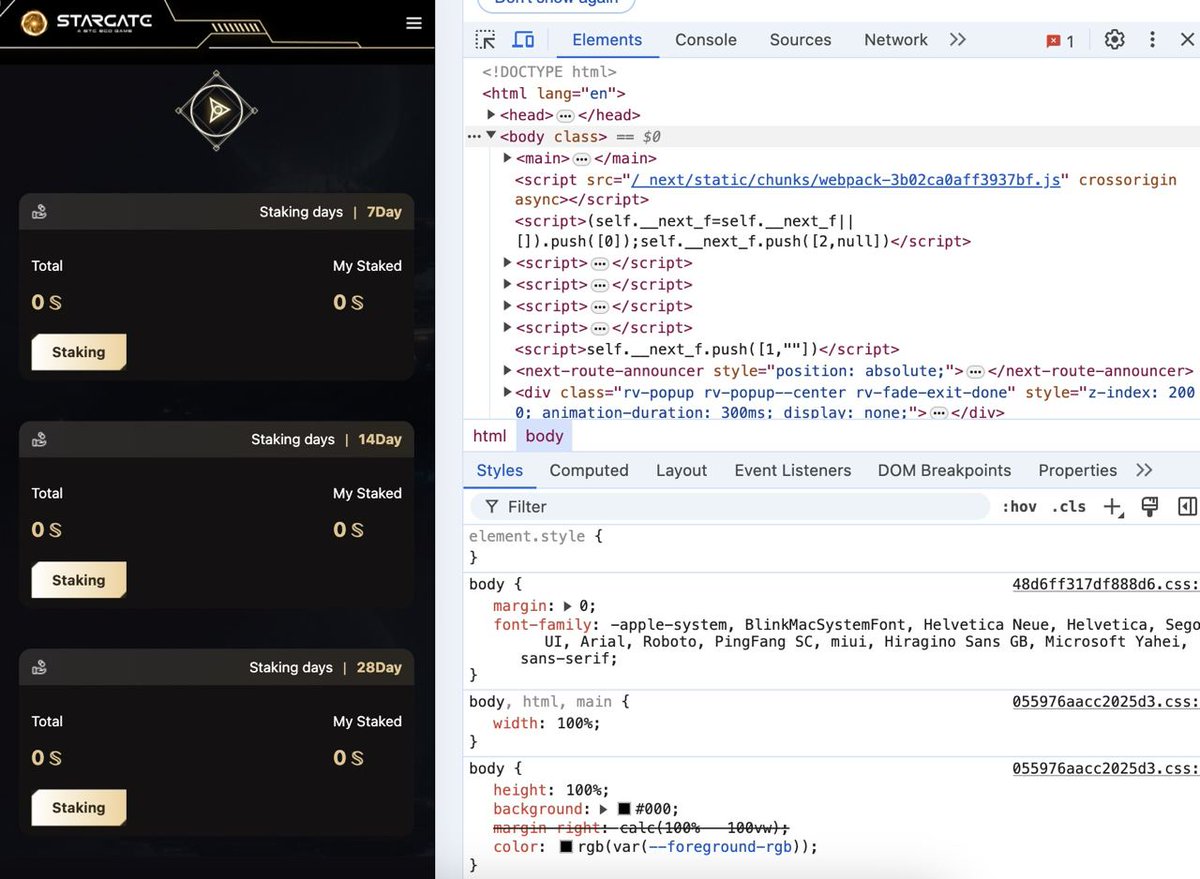Screen dimensions: 1200x879
Task: Expand the background shorthand property
Action: click(x=603, y=809)
